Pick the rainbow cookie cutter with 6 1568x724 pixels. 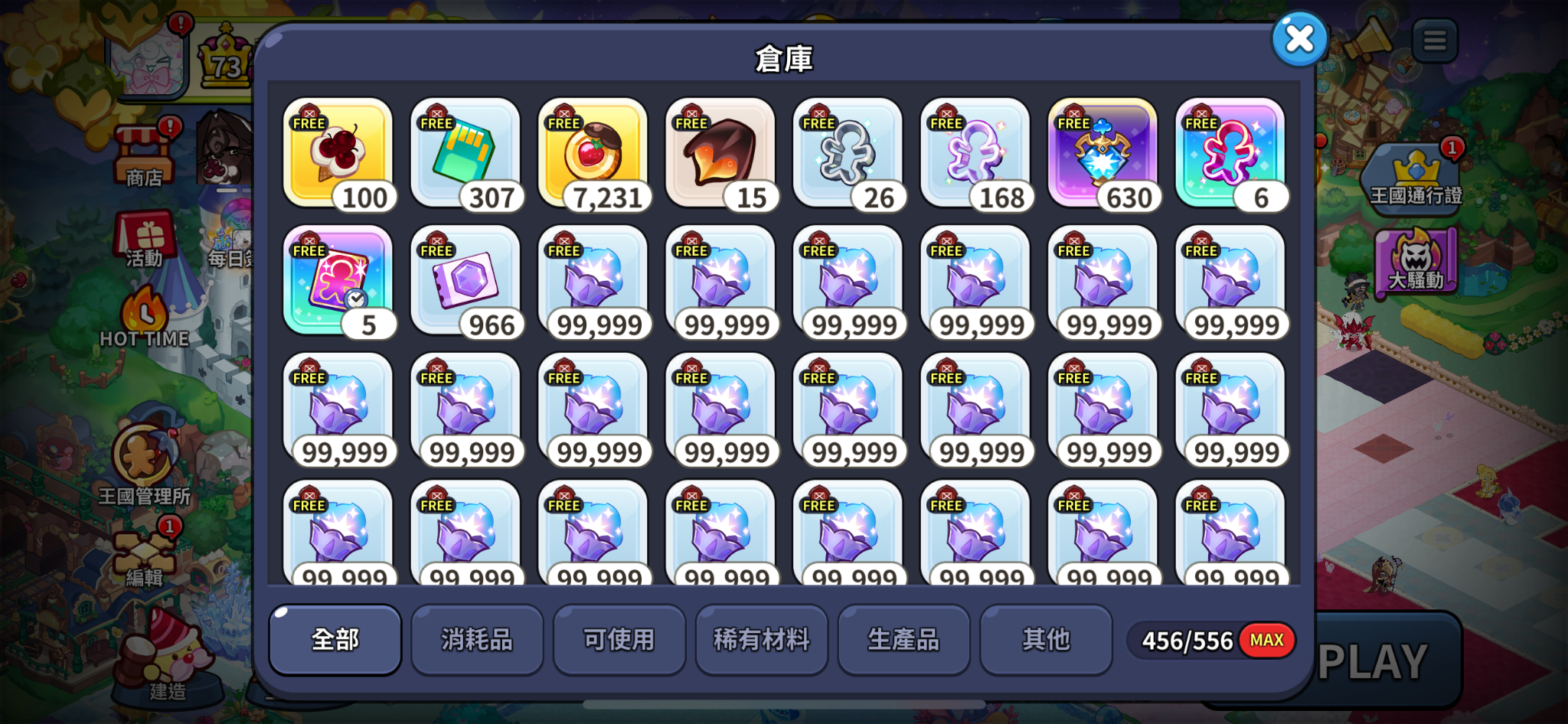(1230, 153)
